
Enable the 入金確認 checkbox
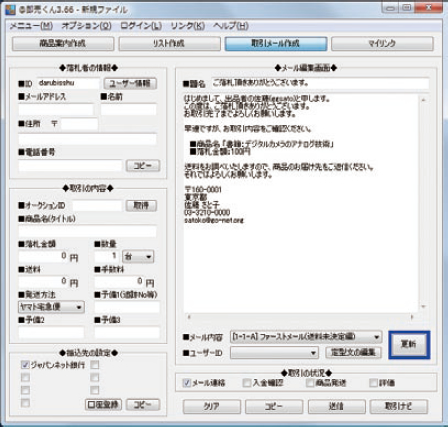[x=247, y=383]
